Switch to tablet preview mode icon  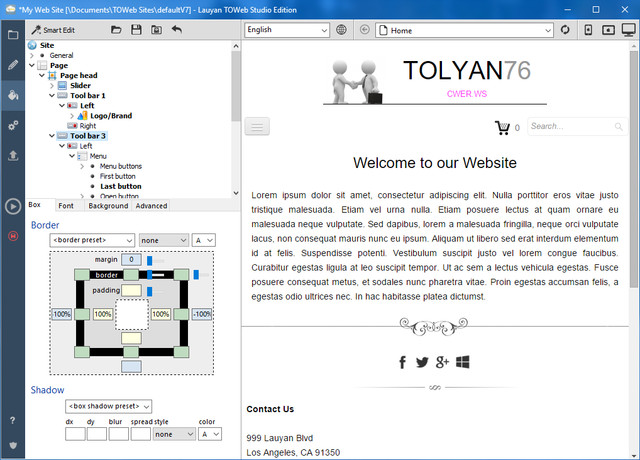(x=608, y=30)
